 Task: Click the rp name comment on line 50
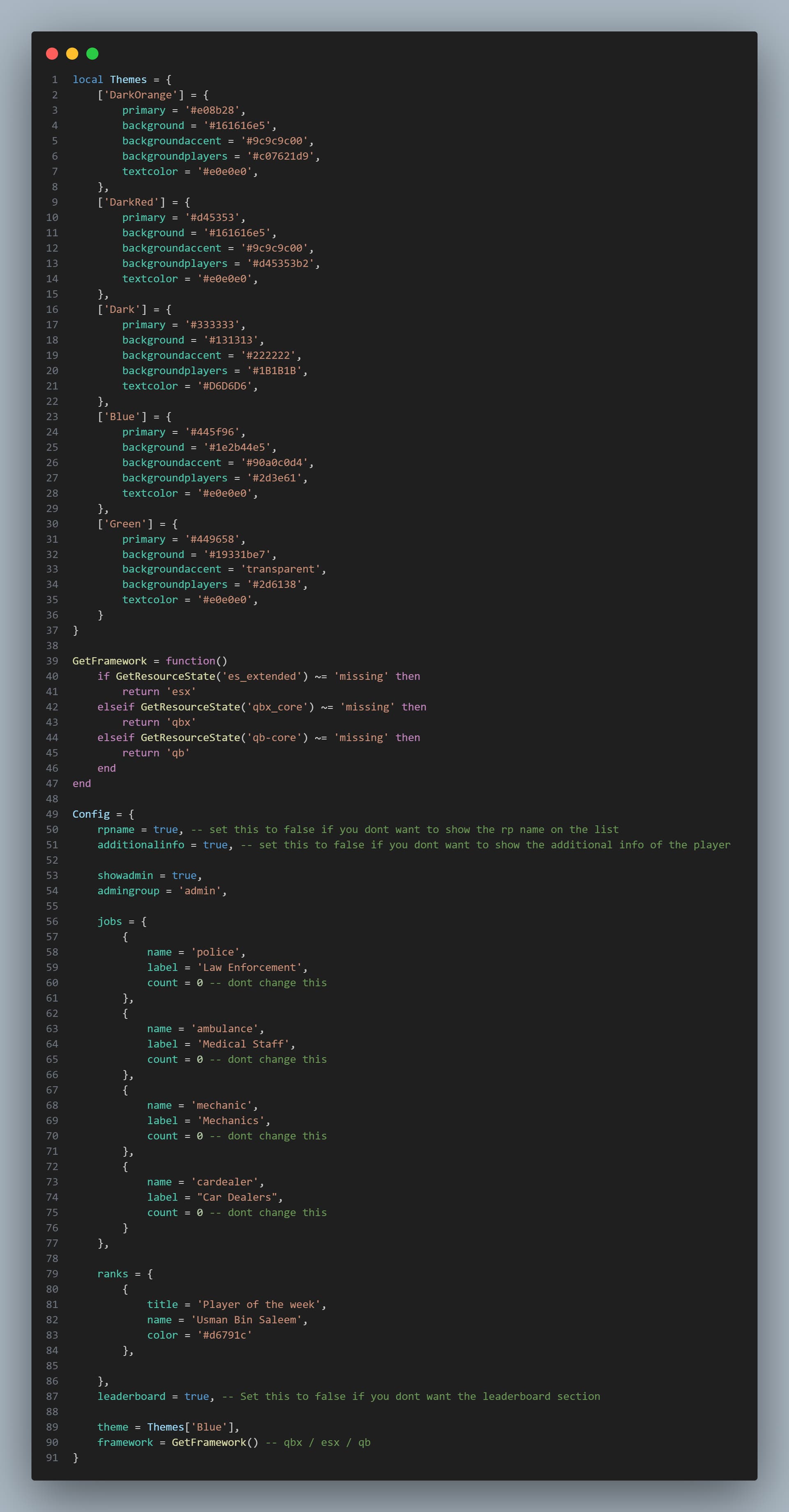click(x=405, y=829)
